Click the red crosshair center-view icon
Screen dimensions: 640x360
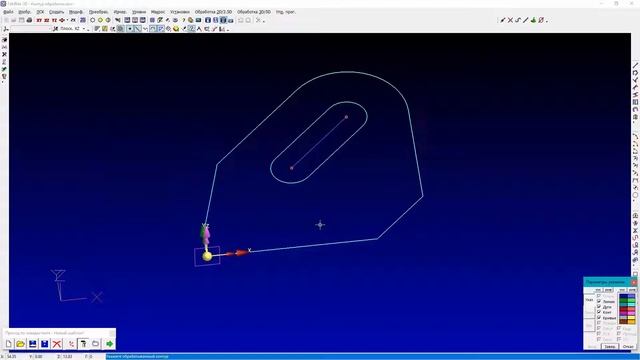click(62, 20)
